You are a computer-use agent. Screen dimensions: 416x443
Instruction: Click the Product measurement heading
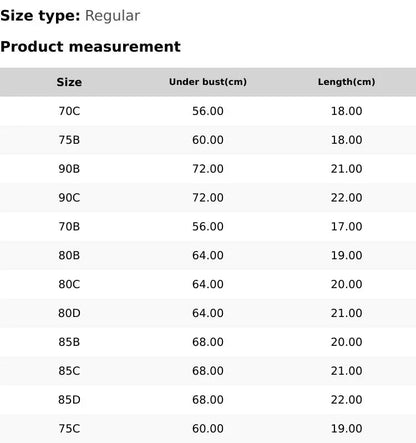(90, 47)
